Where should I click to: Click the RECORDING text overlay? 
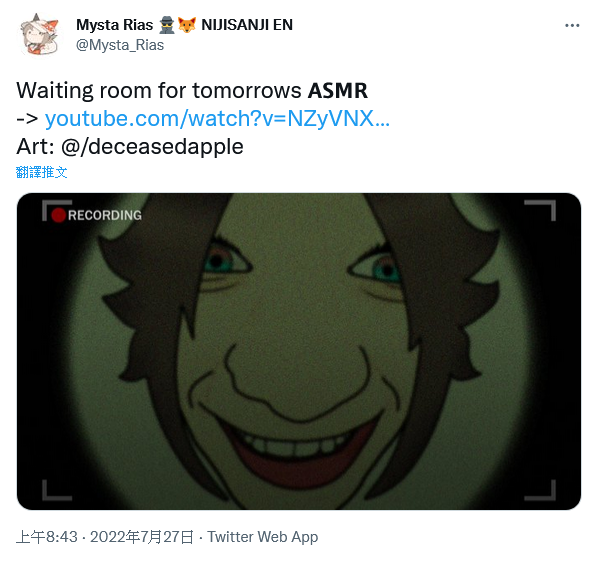click(x=105, y=215)
